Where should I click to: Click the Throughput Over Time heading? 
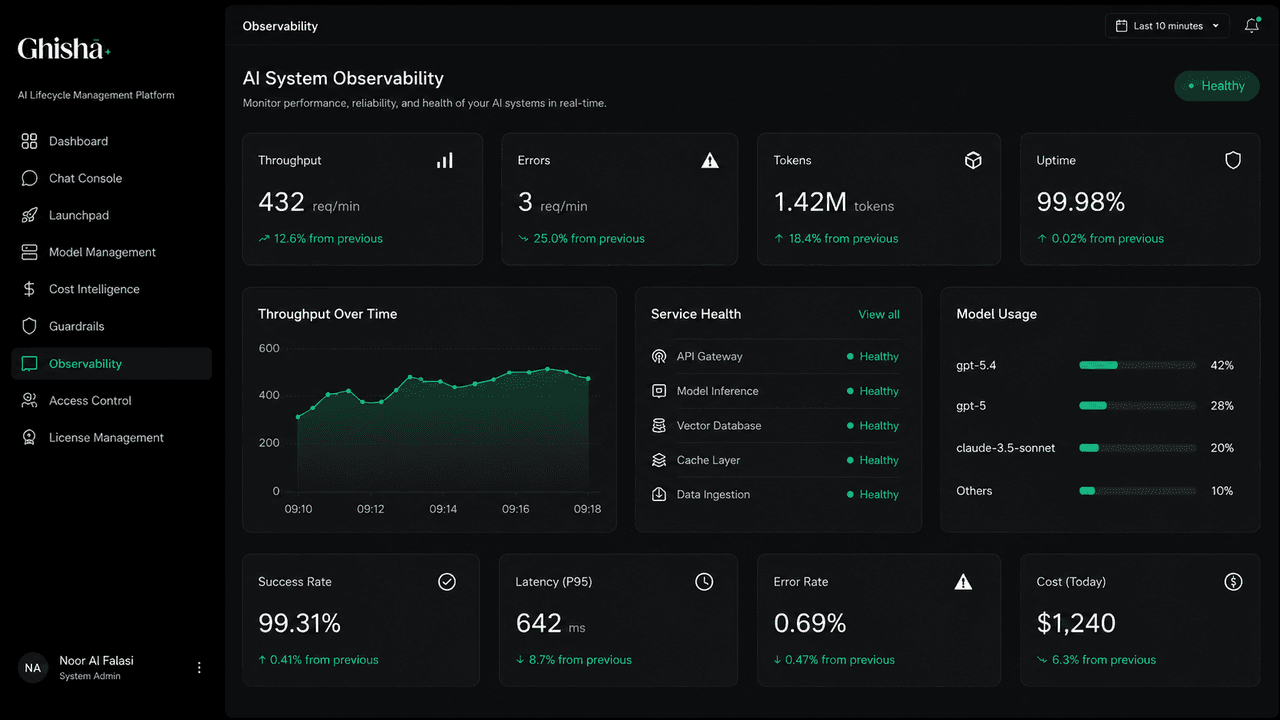click(327, 314)
